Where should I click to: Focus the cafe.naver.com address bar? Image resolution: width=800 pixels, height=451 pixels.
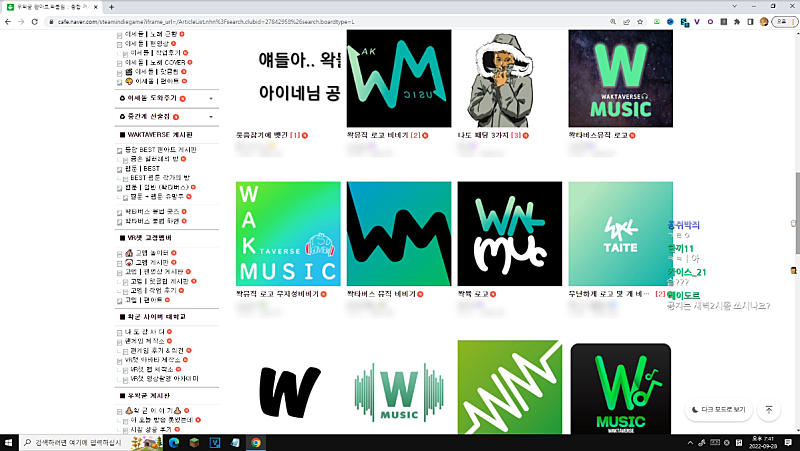point(327,22)
